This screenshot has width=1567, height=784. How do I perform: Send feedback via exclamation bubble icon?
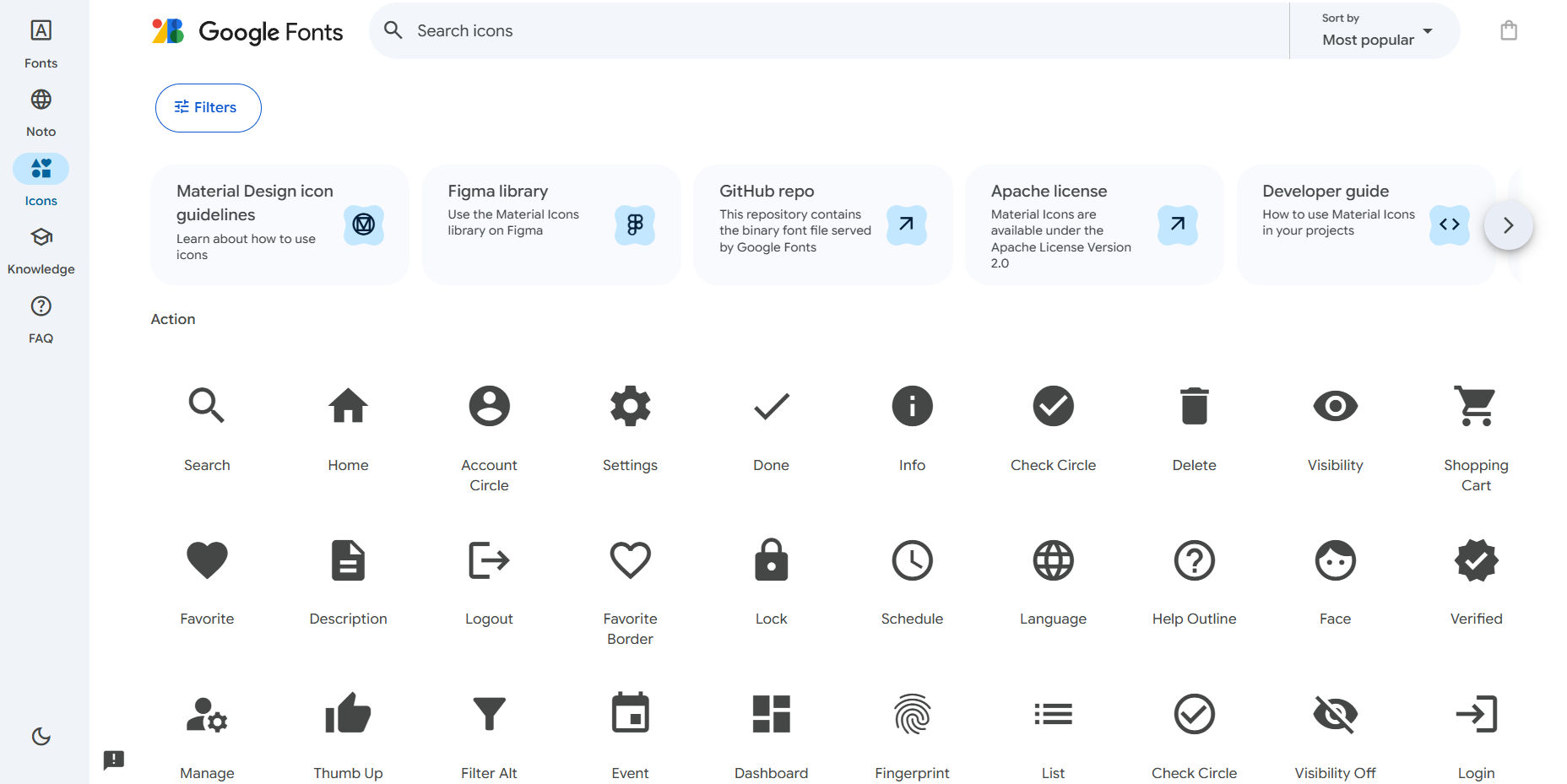tap(114, 760)
